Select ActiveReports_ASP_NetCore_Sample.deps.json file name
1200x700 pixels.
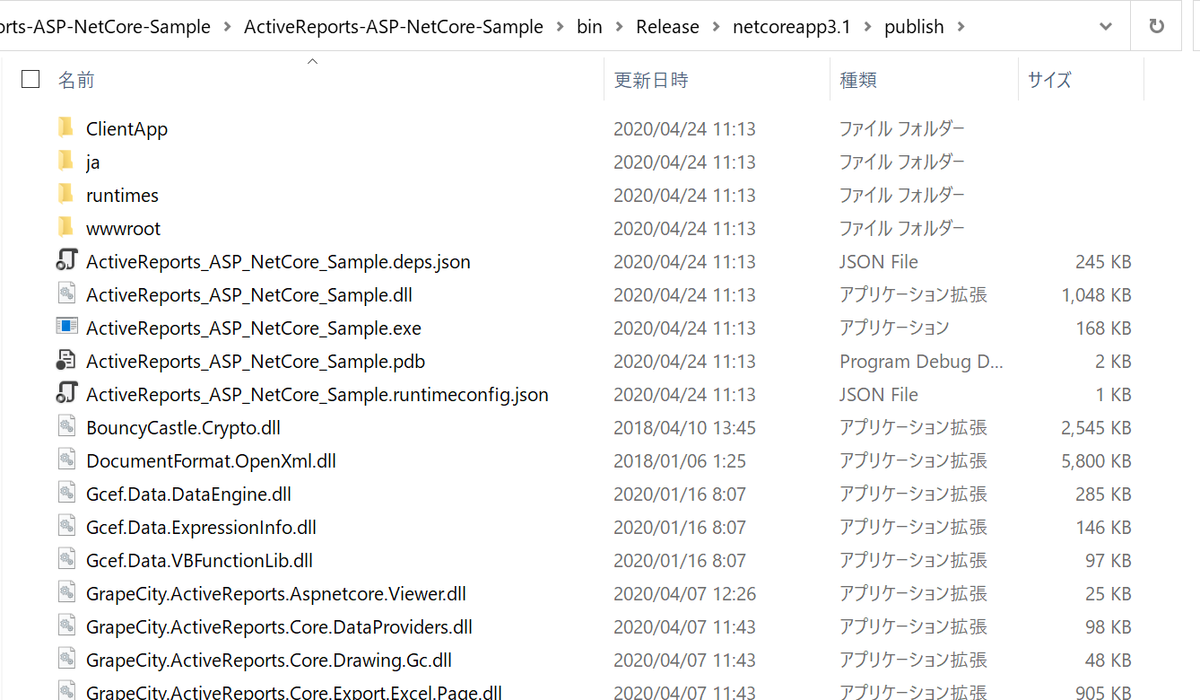pos(278,262)
